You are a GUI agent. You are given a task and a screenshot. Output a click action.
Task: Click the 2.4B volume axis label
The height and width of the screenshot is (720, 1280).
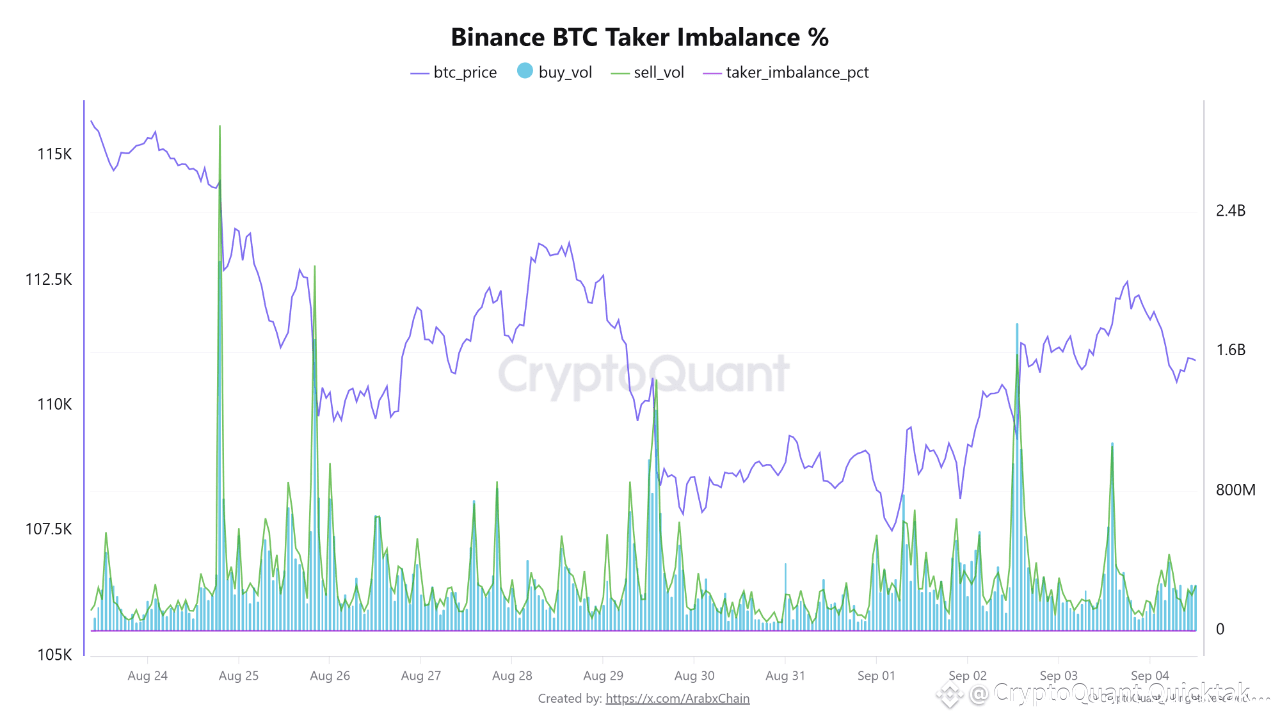pos(1231,211)
